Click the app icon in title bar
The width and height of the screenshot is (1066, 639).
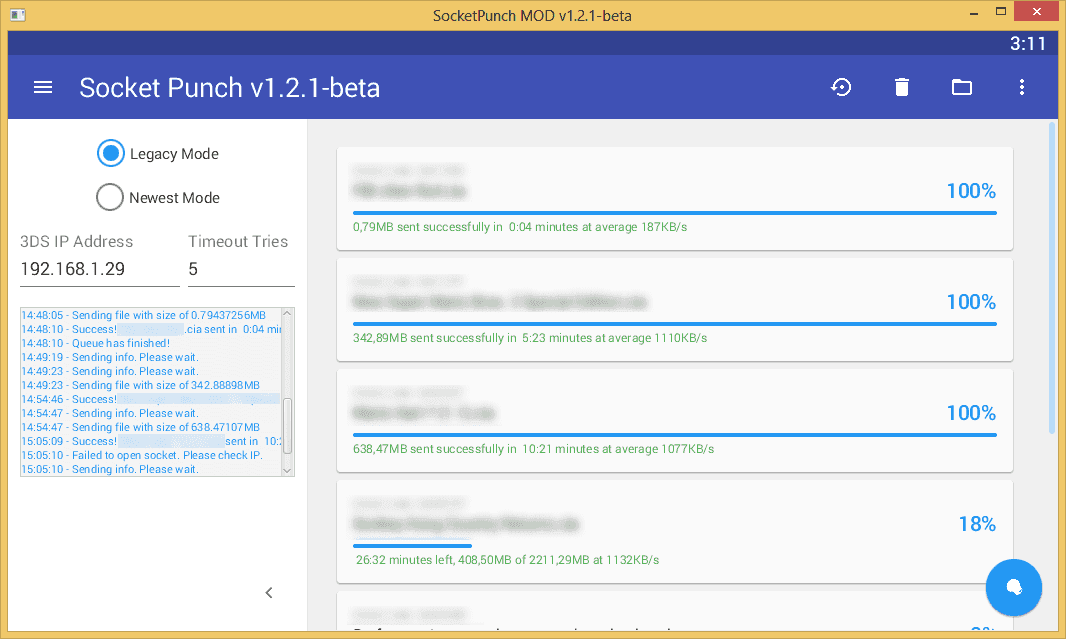[x=18, y=14]
